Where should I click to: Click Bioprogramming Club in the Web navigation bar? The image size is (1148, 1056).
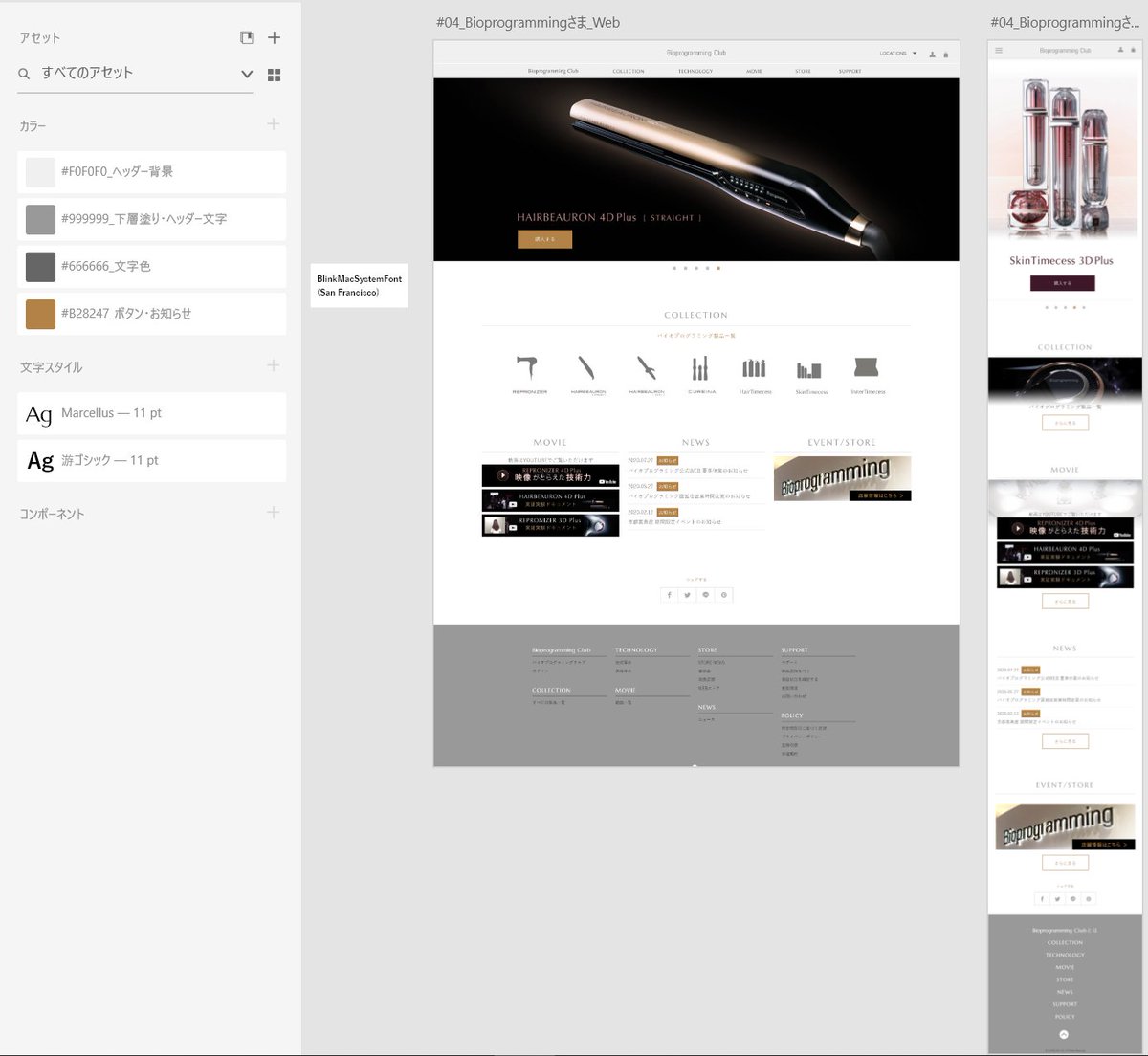[x=553, y=71]
